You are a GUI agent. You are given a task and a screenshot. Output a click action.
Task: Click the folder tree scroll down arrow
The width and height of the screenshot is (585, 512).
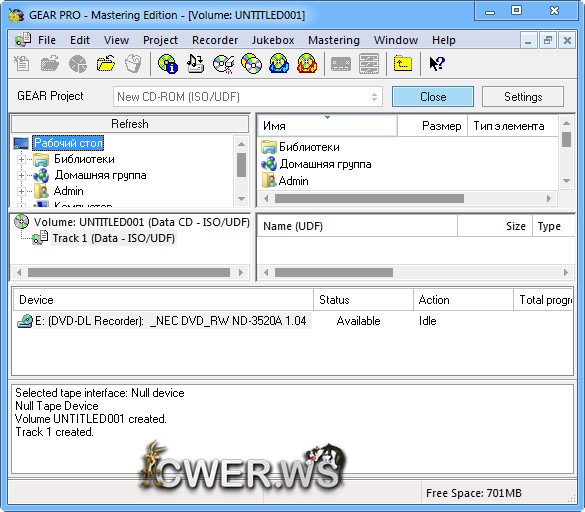[x=241, y=199]
